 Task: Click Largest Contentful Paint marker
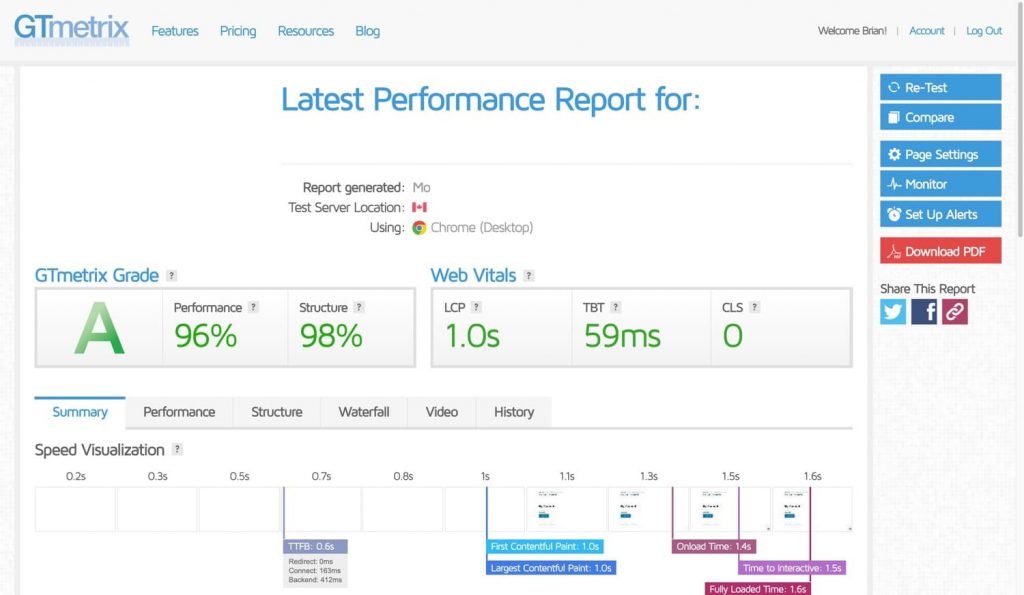point(551,568)
